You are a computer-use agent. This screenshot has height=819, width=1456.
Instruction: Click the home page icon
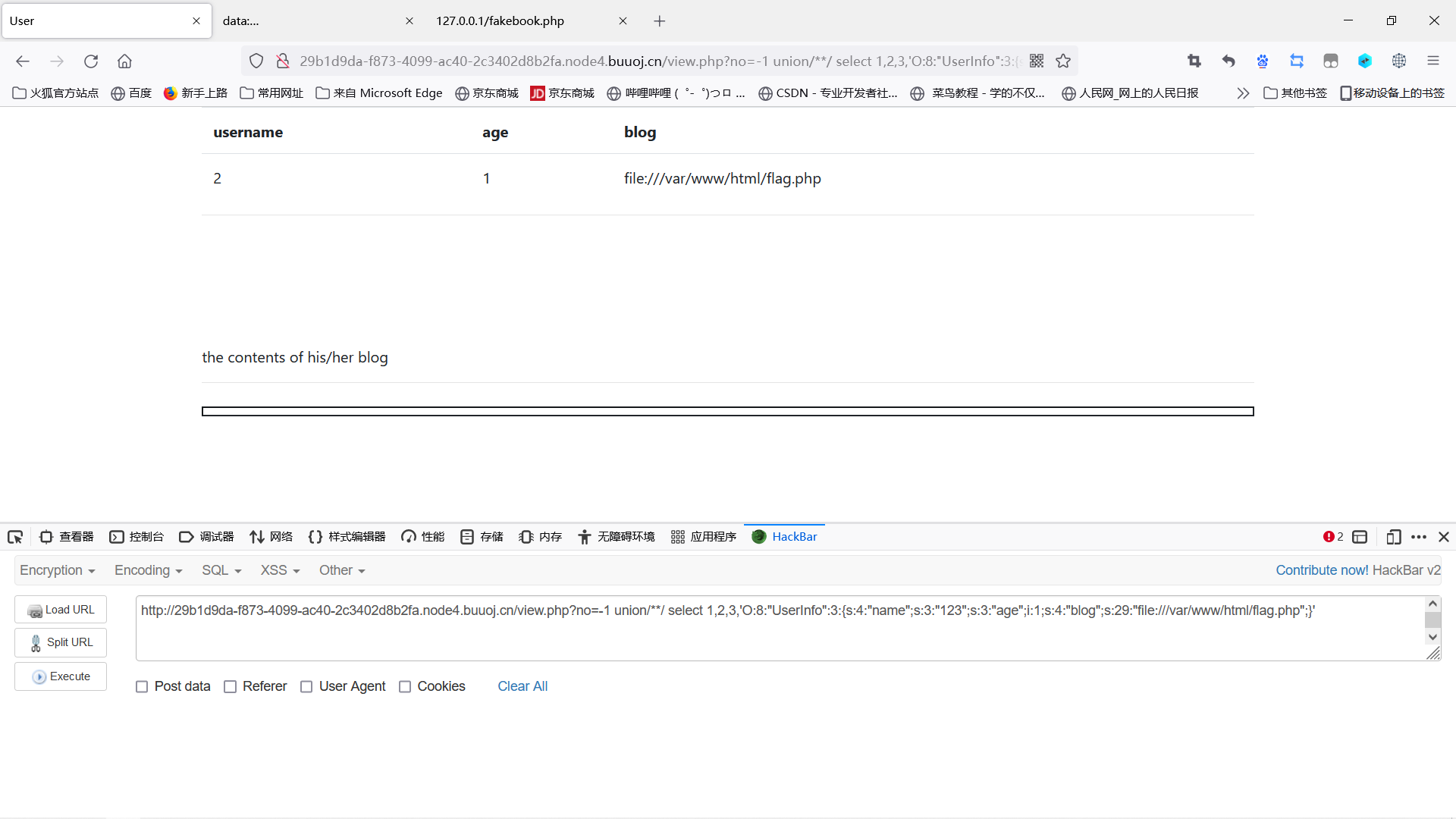pyautogui.click(x=124, y=61)
